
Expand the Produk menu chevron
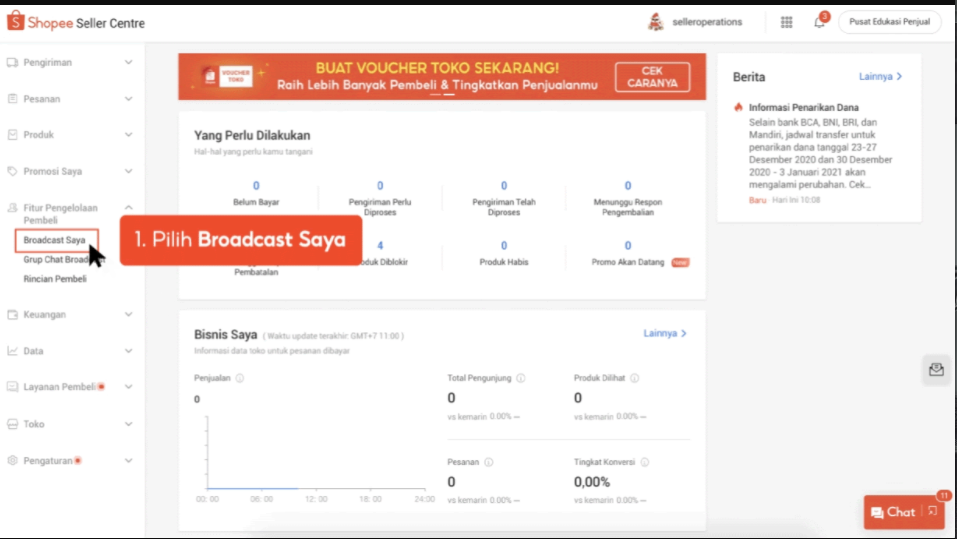pyautogui.click(x=129, y=134)
